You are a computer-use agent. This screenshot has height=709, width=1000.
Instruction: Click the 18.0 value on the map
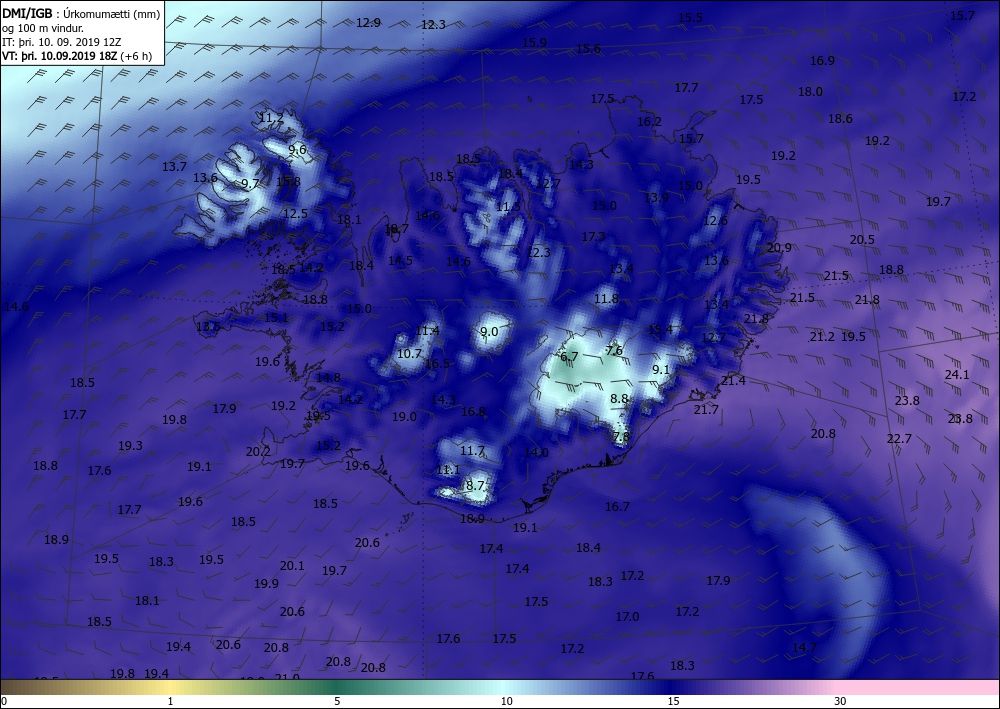pos(811,91)
